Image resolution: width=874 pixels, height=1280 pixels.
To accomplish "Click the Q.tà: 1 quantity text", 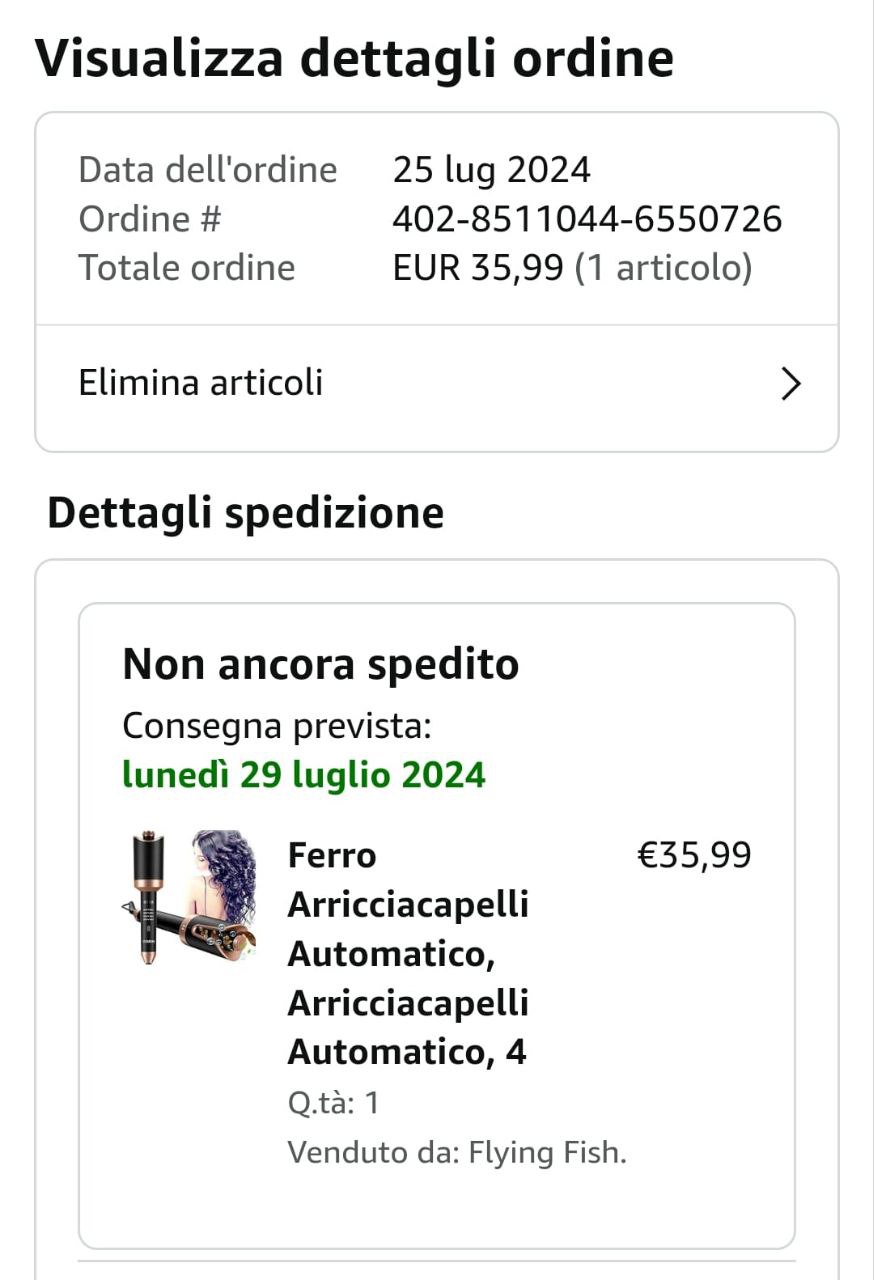I will coord(333,1104).
